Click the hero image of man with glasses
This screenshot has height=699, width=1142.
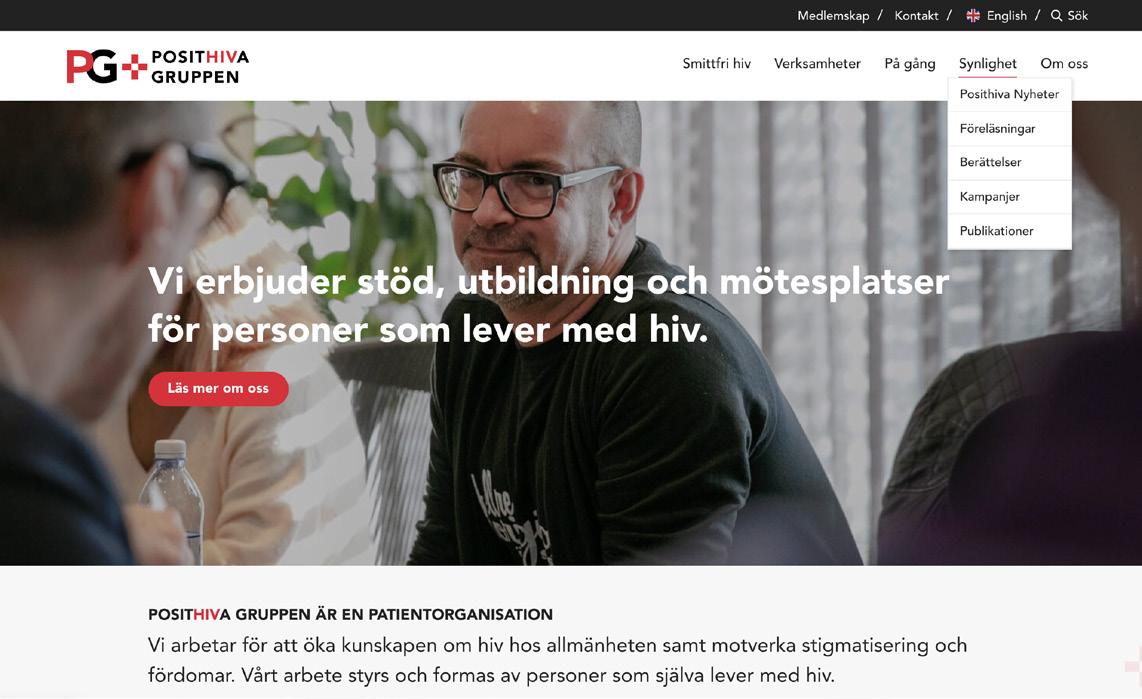click(x=571, y=333)
